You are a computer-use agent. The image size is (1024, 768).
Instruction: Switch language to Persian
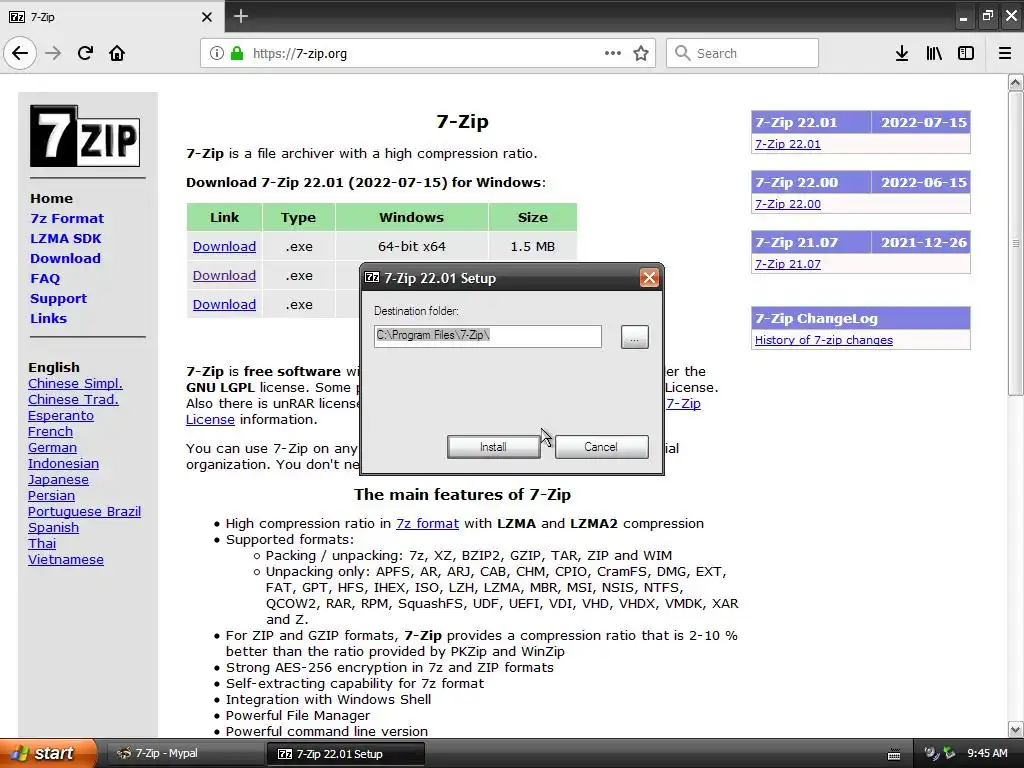[51, 496]
